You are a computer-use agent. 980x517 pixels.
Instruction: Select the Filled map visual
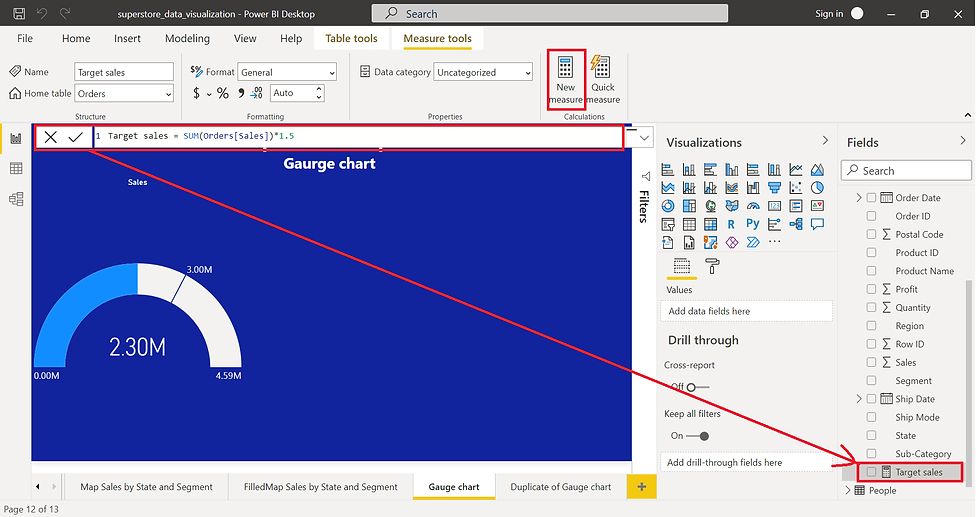tap(732, 206)
